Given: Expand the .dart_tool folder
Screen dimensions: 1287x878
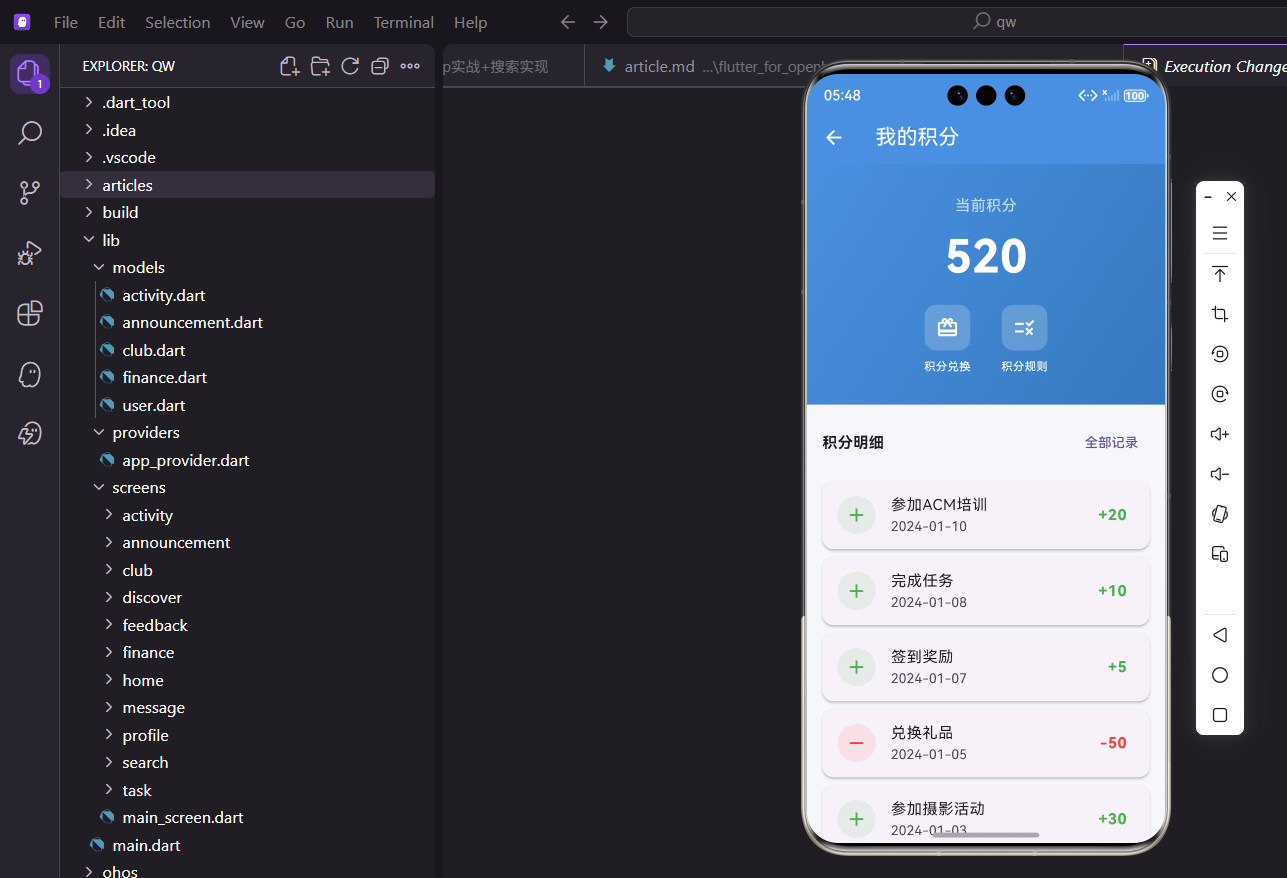Looking at the screenshot, I should click(x=247, y=102).
